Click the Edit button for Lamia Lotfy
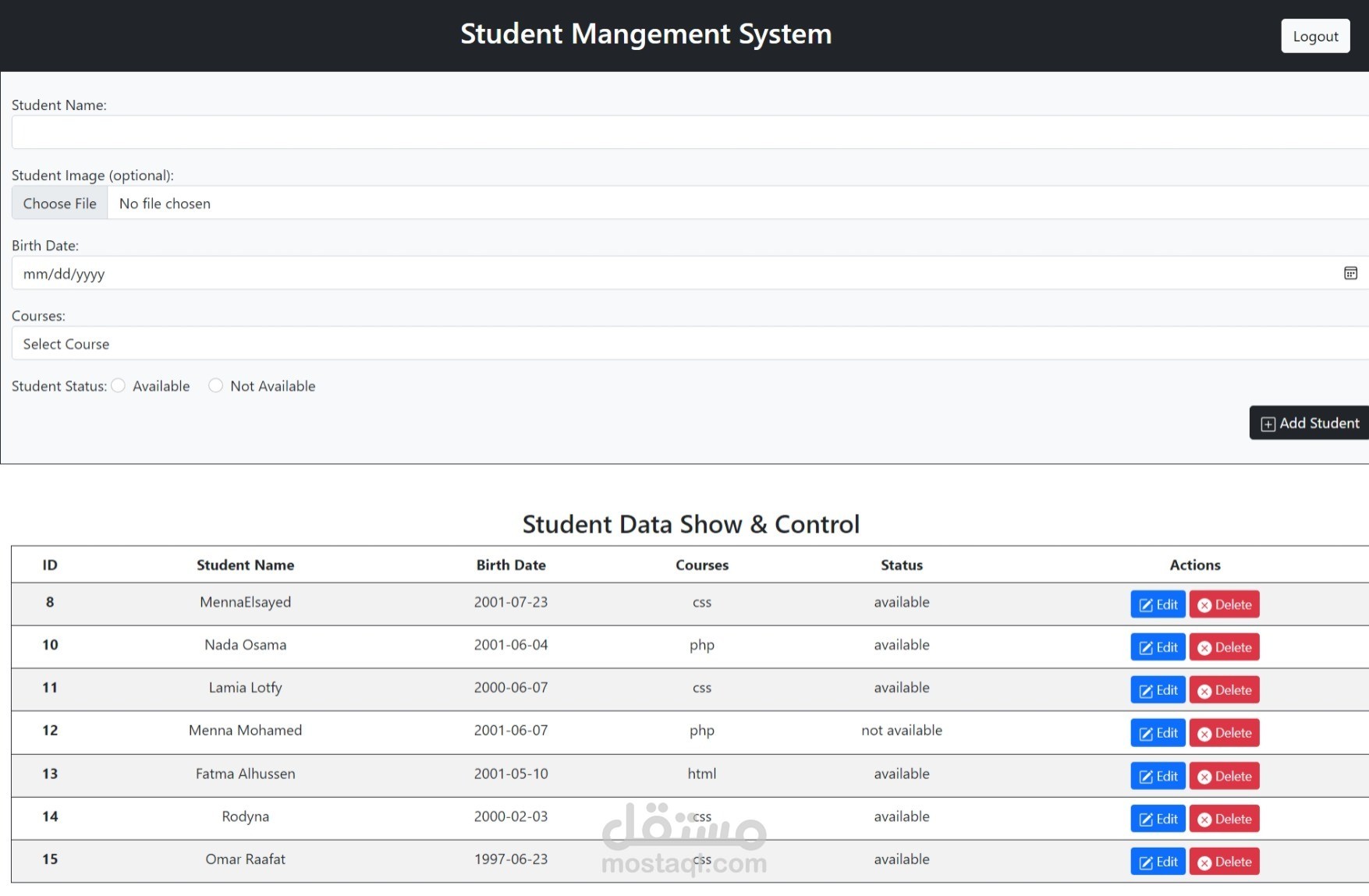This screenshot has height=896, width=1369. point(1158,690)
